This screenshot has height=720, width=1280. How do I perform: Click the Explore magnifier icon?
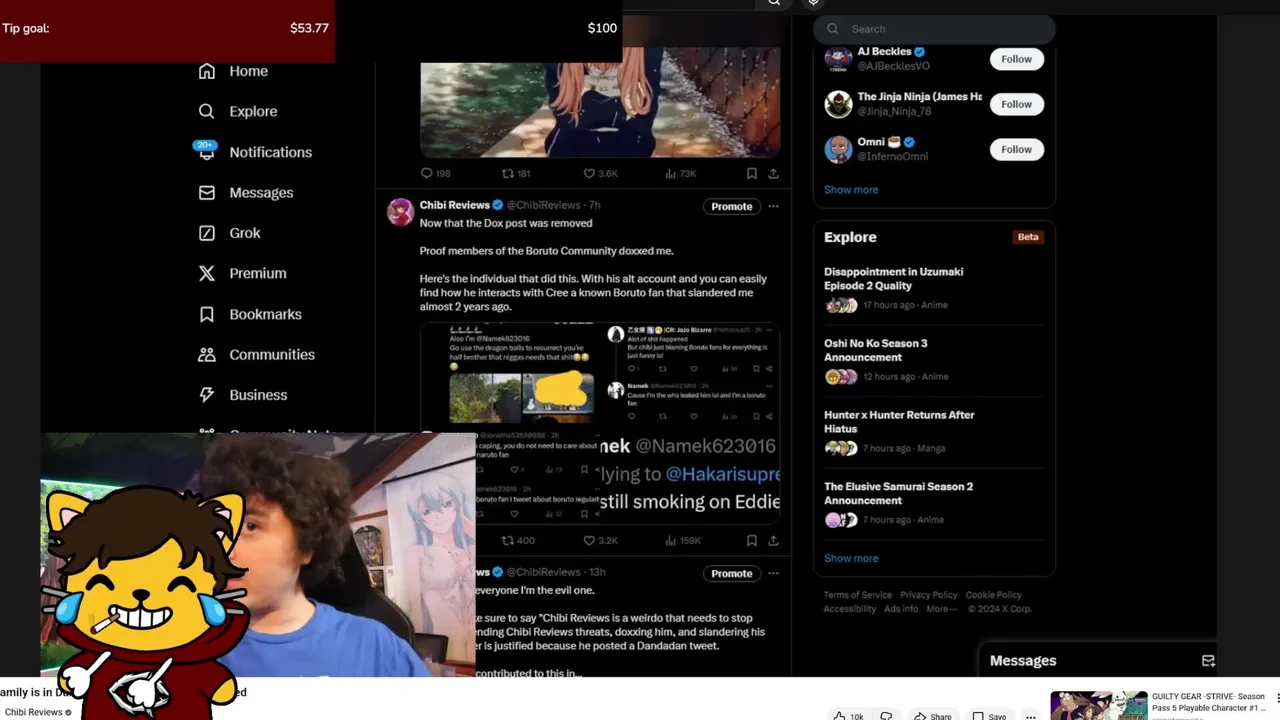point(207,111)
